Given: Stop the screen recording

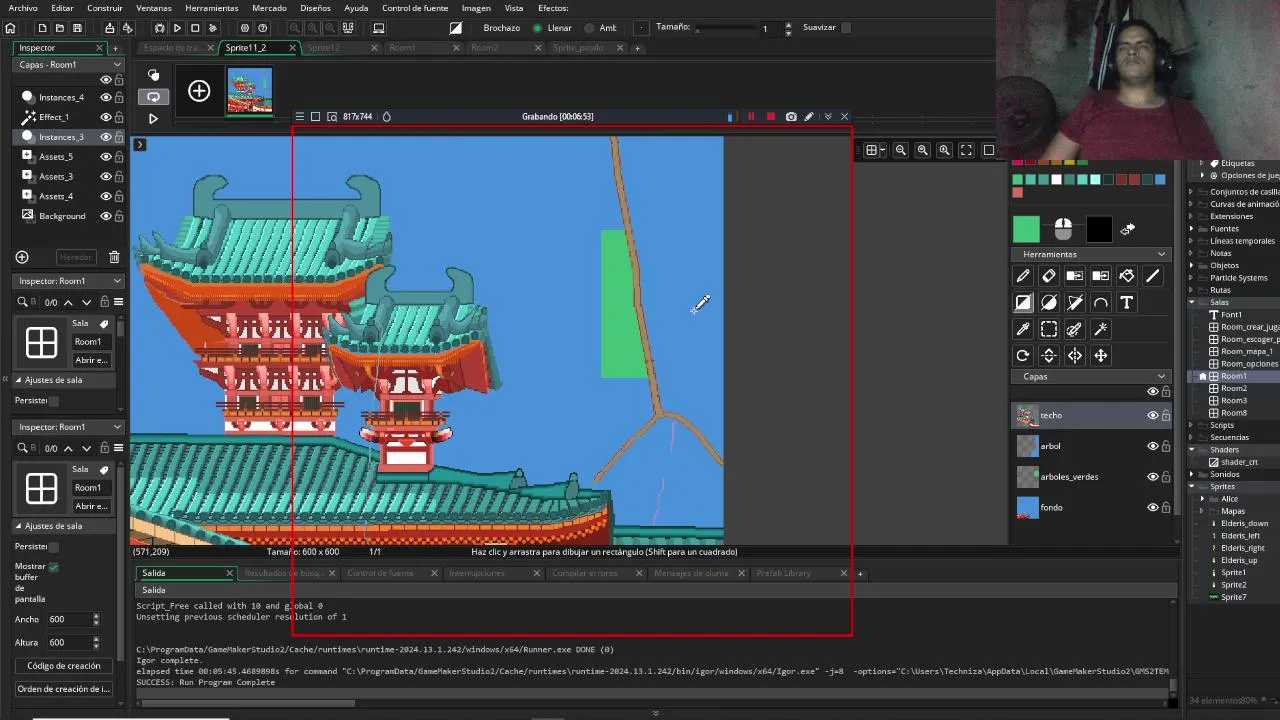Looking at the screenshot, I should pyautogui.click(x=771, y=117).
